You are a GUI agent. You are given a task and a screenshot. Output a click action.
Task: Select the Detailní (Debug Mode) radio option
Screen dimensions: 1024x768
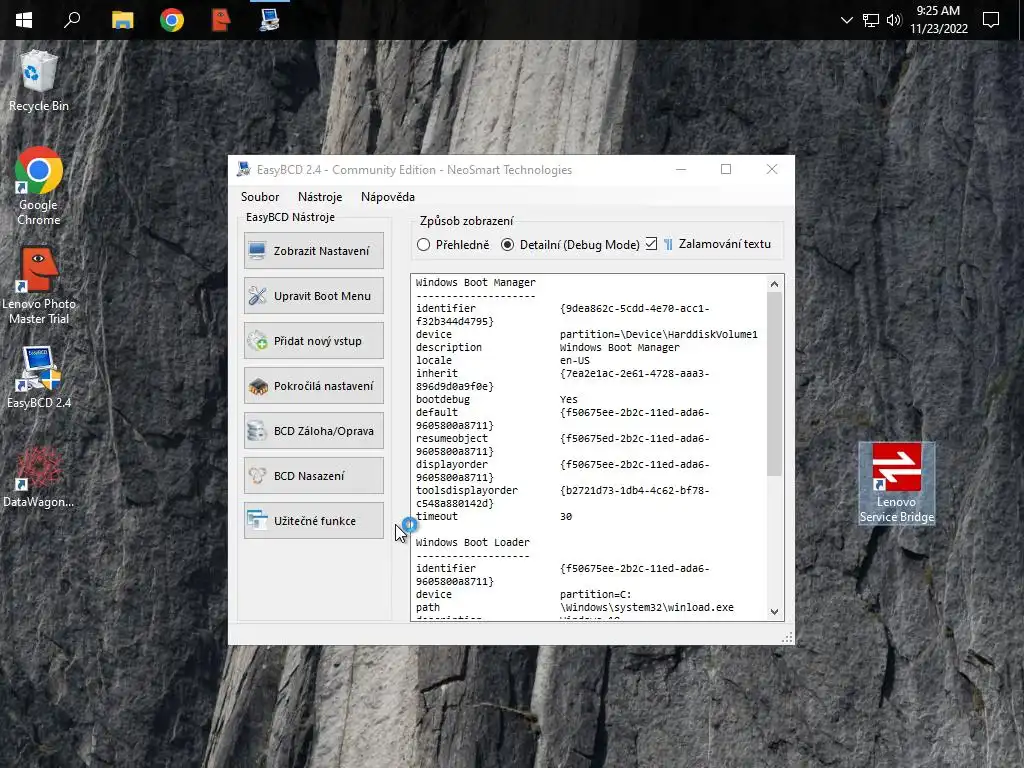click(x=570, y=245)
